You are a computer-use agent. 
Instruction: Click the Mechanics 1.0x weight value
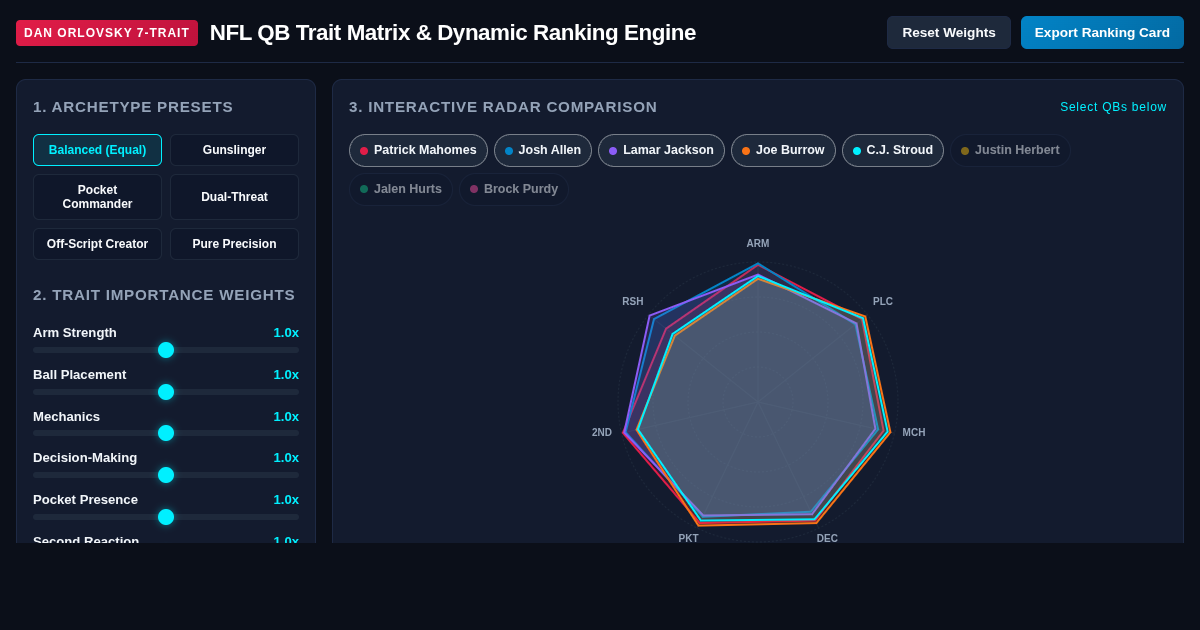pos(286,417)
